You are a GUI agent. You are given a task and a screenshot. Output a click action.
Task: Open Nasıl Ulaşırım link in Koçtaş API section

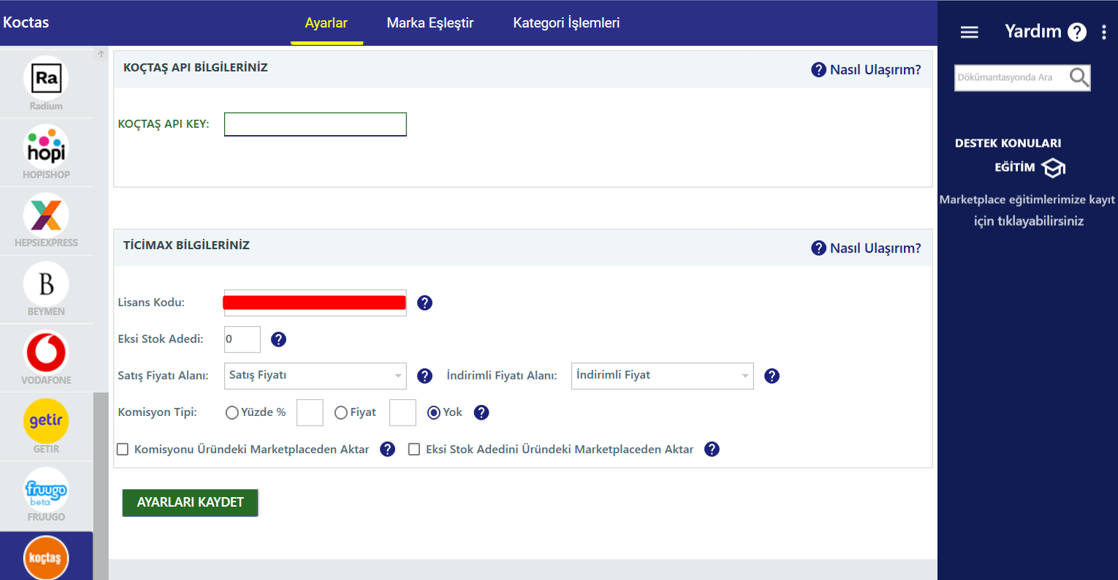tap(866, 70)
